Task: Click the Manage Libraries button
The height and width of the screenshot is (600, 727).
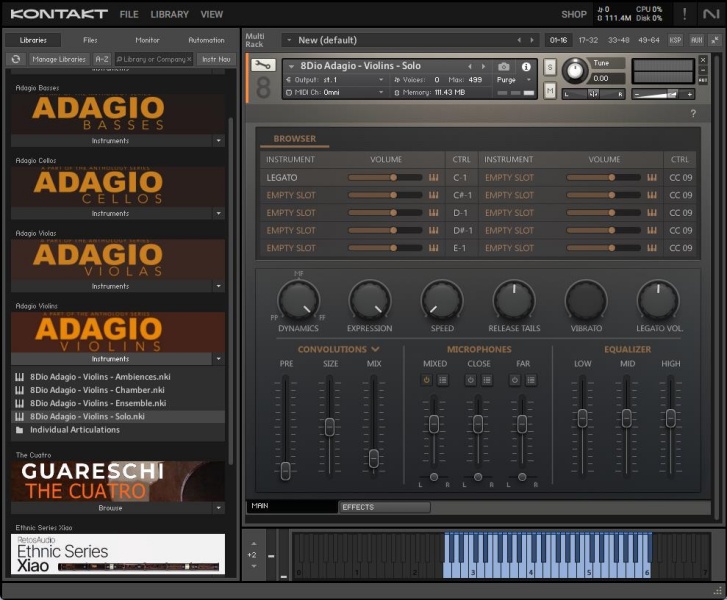Action: click(58, 59)
